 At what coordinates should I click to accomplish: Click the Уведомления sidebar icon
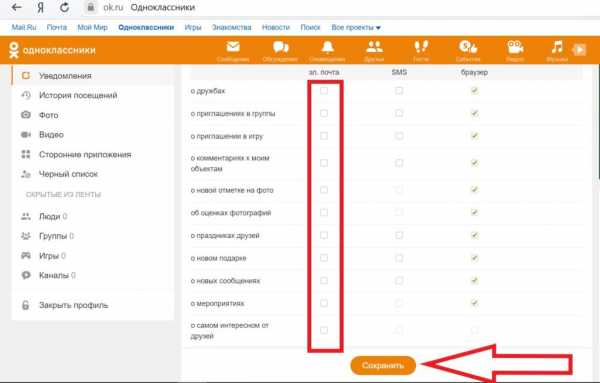[26, 75]
